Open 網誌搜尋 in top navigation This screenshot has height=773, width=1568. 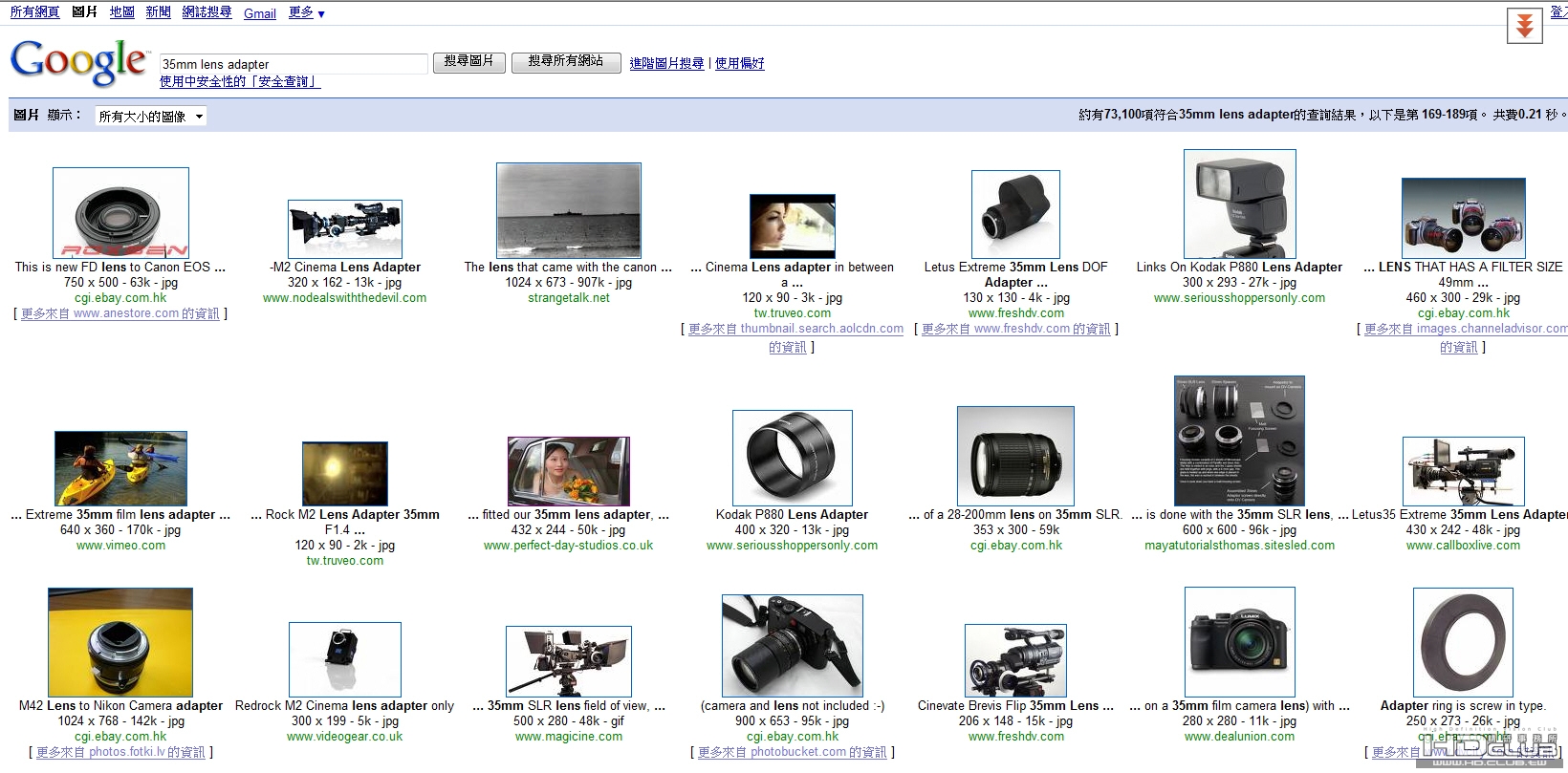[207, 11]
